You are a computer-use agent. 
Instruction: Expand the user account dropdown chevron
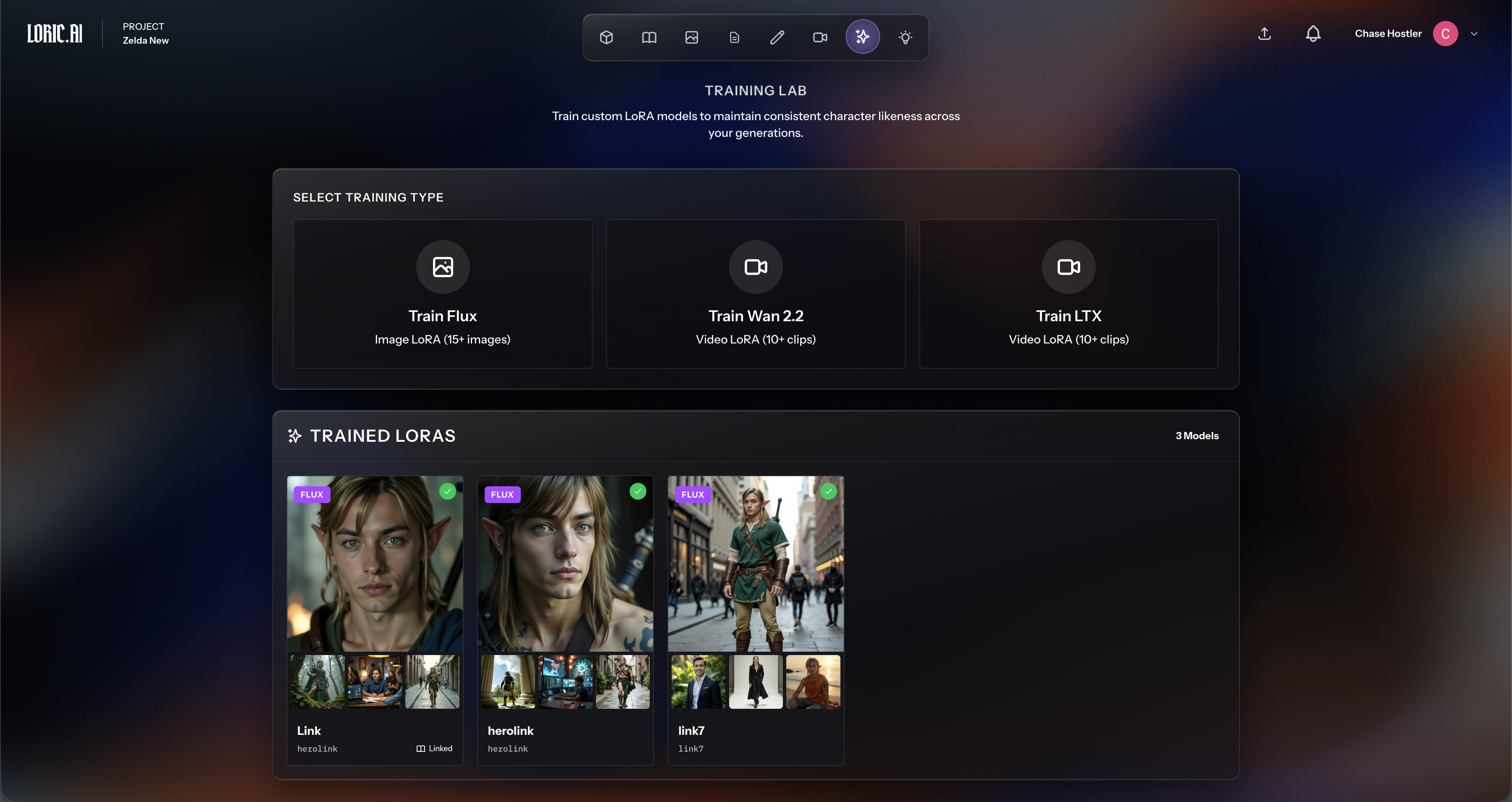coord(1474,34)
